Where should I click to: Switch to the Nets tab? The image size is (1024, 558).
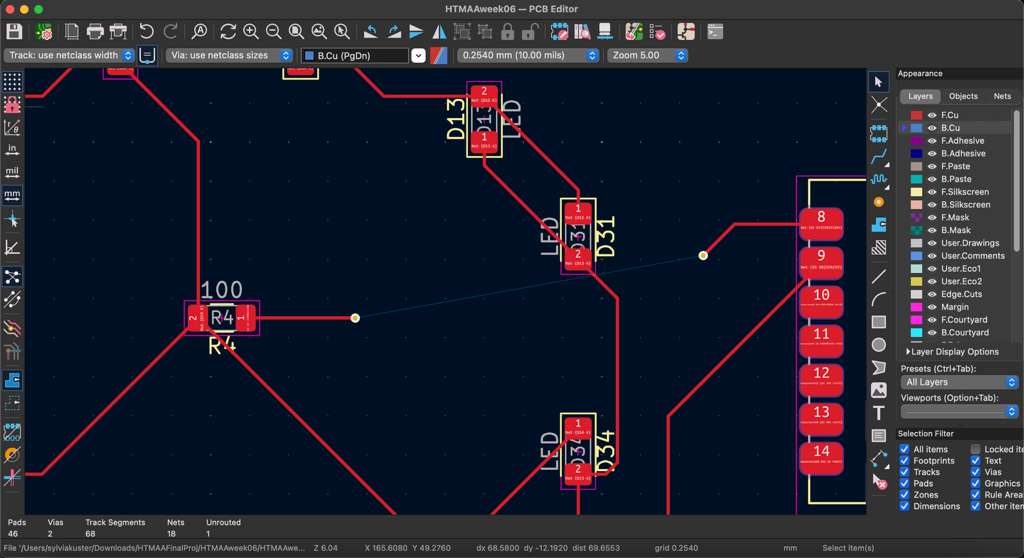pyautogui.click(x=1001, y=96)
